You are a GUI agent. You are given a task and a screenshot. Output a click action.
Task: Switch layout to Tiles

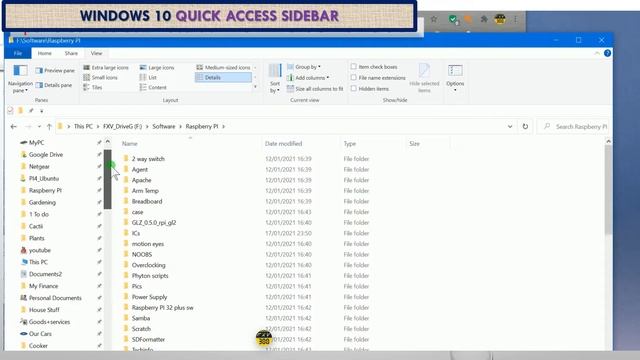(x=93, y=87)
